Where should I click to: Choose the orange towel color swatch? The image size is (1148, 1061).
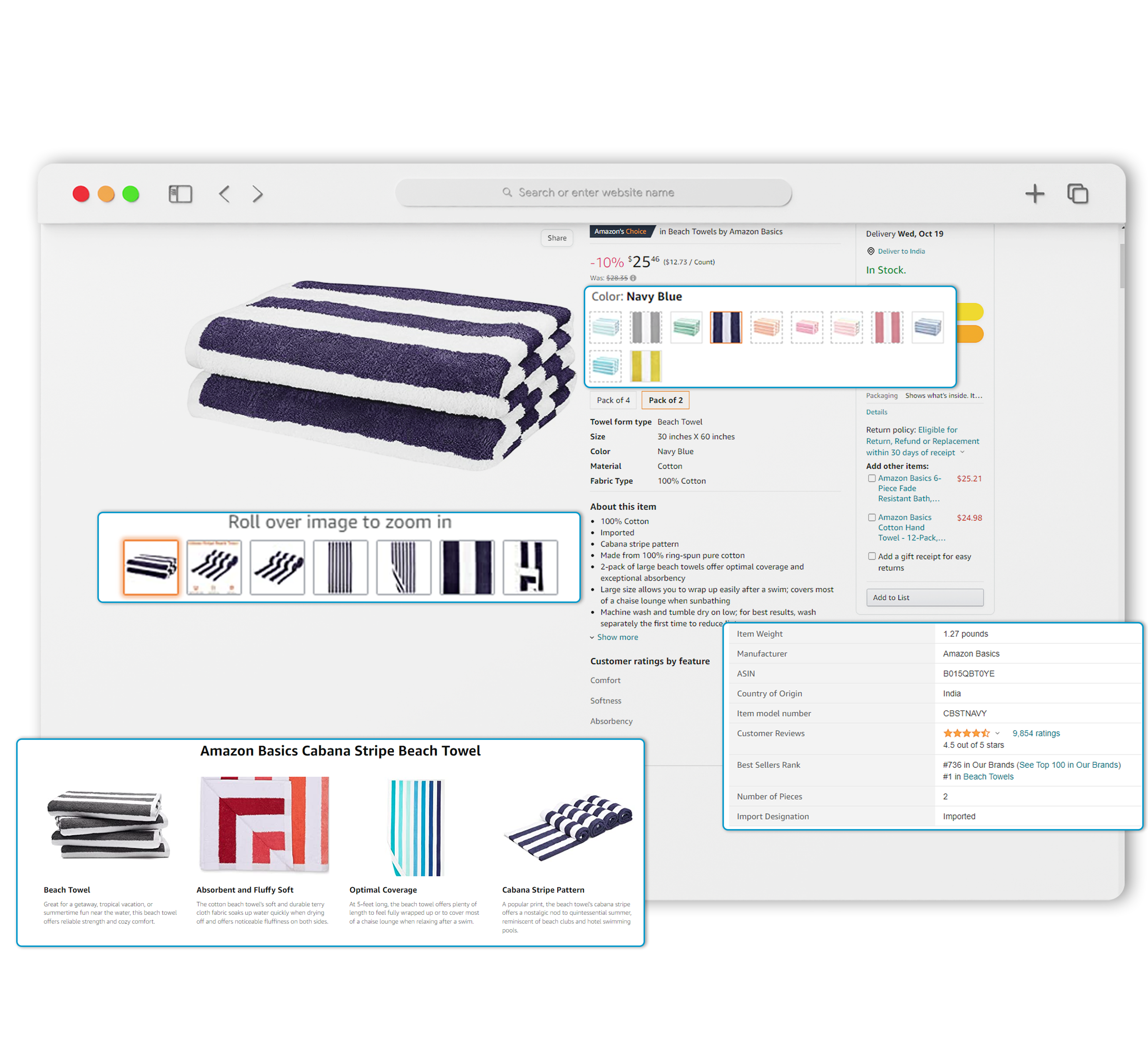[766, 328]
